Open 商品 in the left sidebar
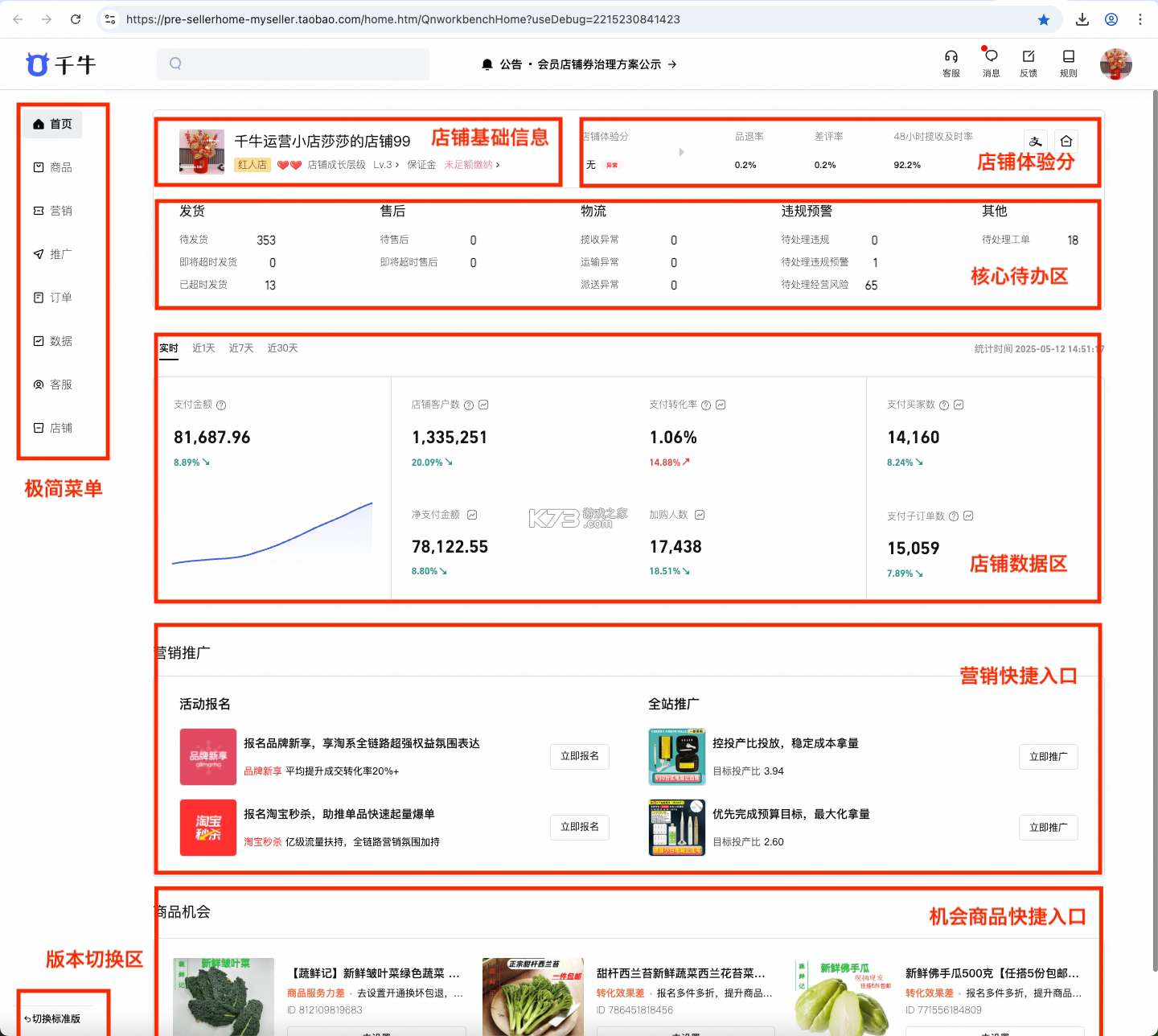The height and width of the screenshot is (1036, 1158). pos(53,167)
